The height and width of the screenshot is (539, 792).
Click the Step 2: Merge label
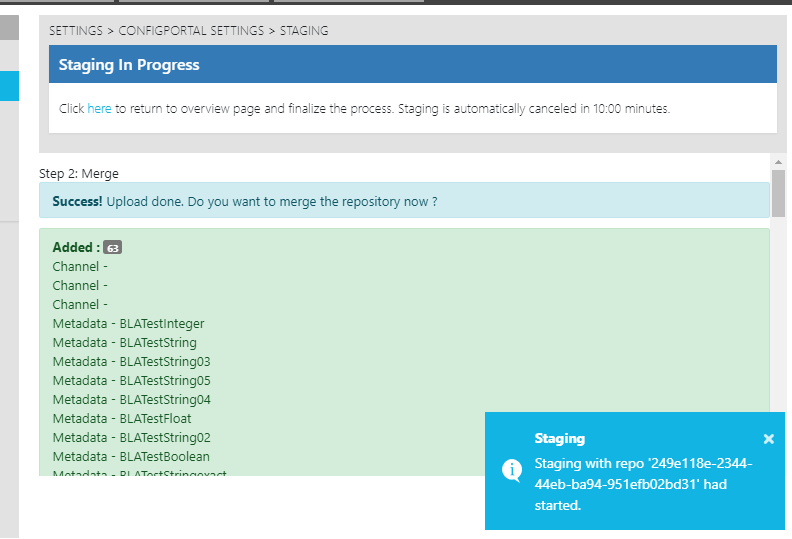[x=79, y=173]
